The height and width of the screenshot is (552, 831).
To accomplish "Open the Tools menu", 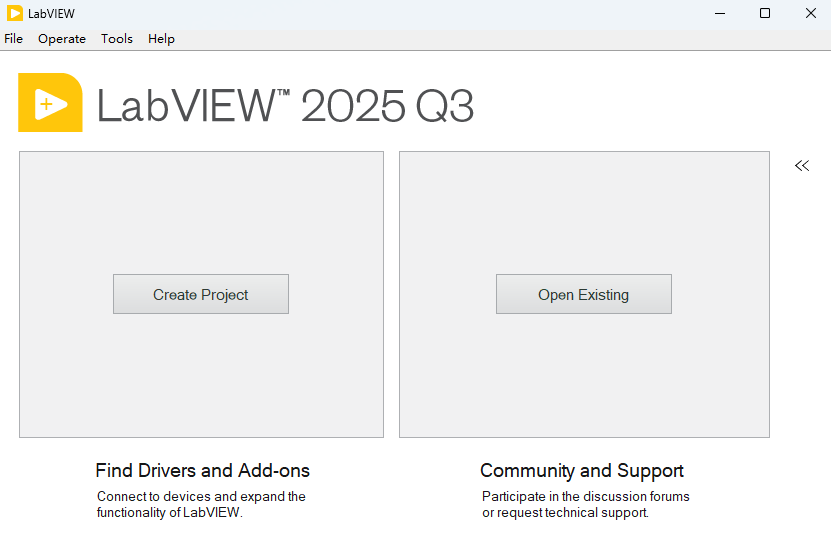I will [117, 39].
